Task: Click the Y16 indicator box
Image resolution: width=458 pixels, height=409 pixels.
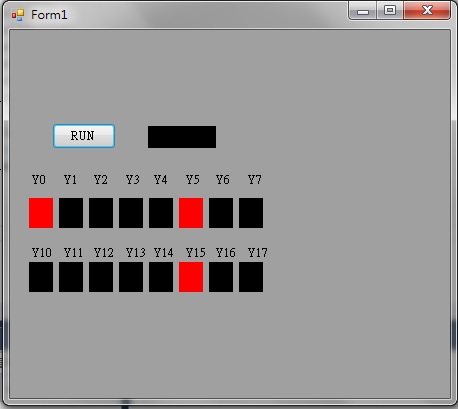Action: tap(221, 277)
